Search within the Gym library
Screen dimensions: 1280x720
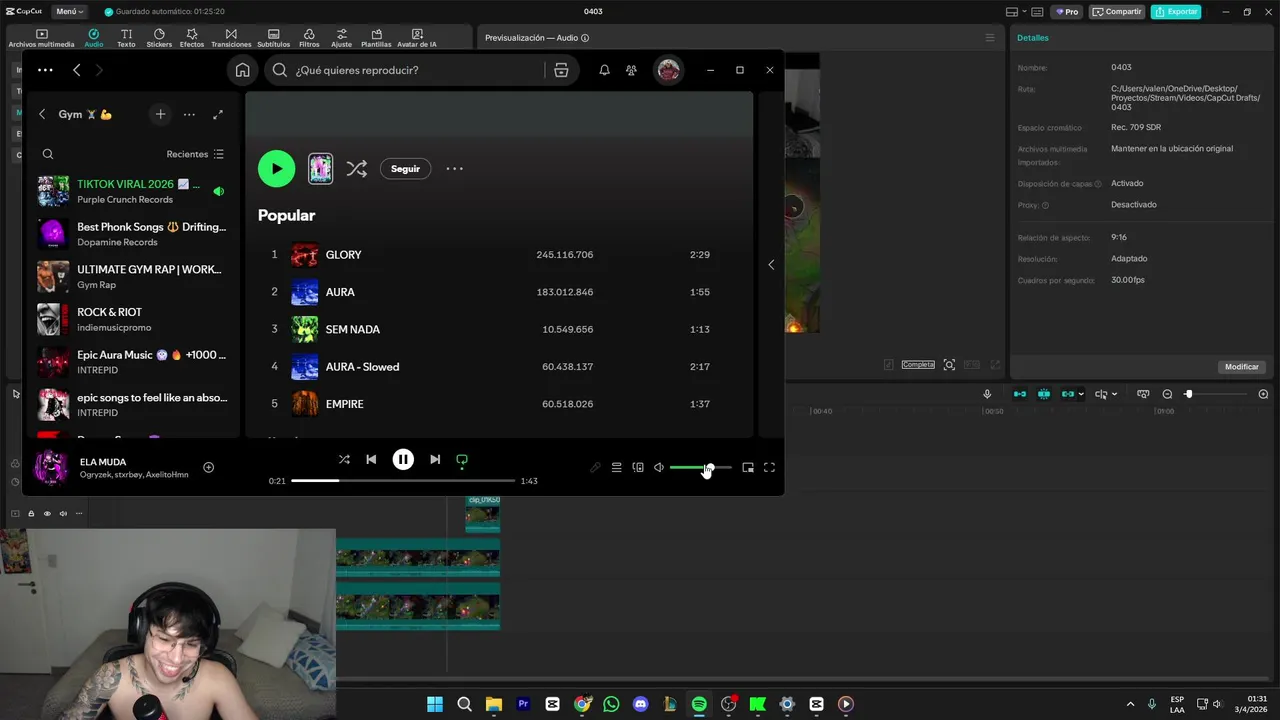tap(48, 154)
